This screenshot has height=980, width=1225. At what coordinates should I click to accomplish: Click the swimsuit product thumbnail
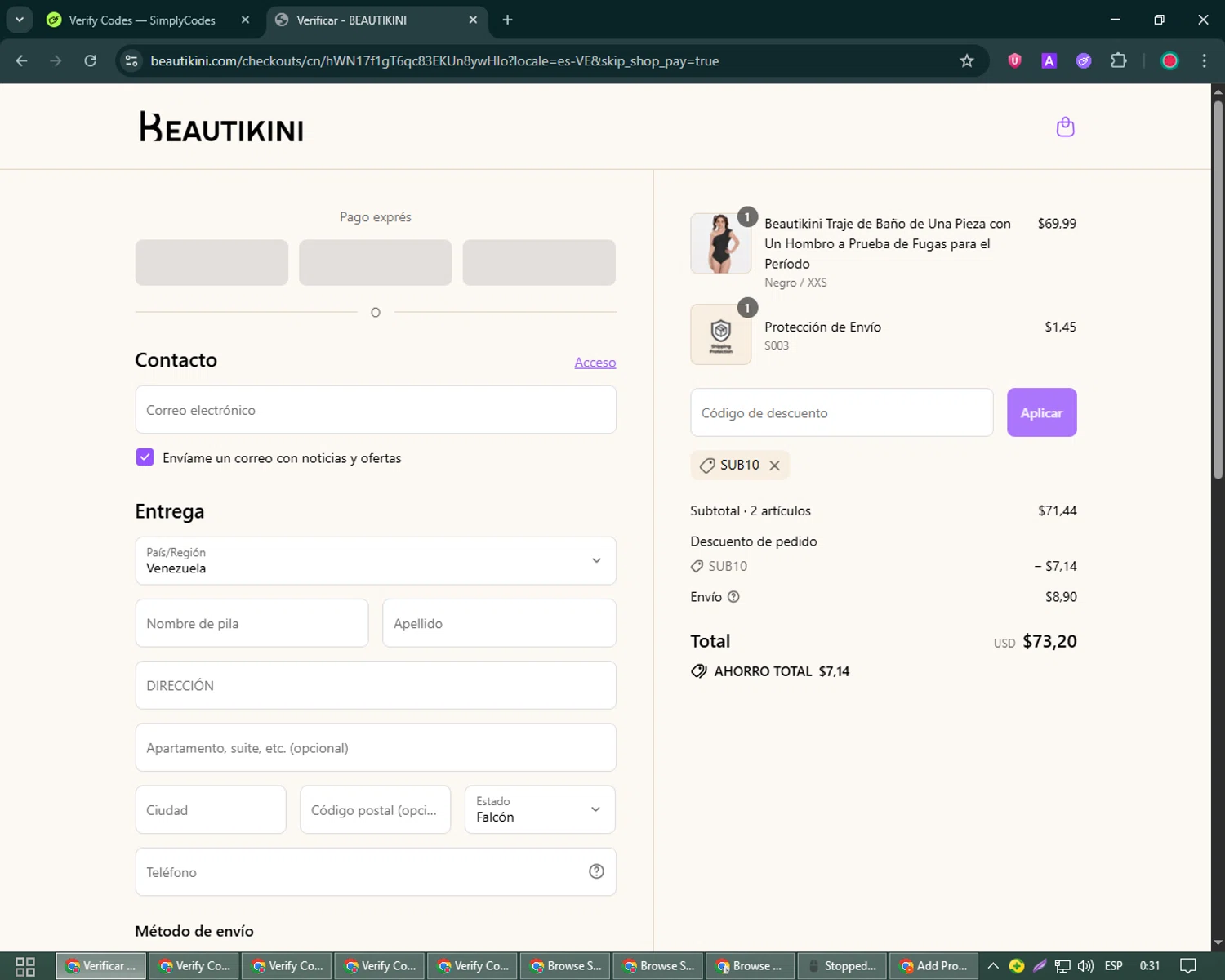point(720,243)
